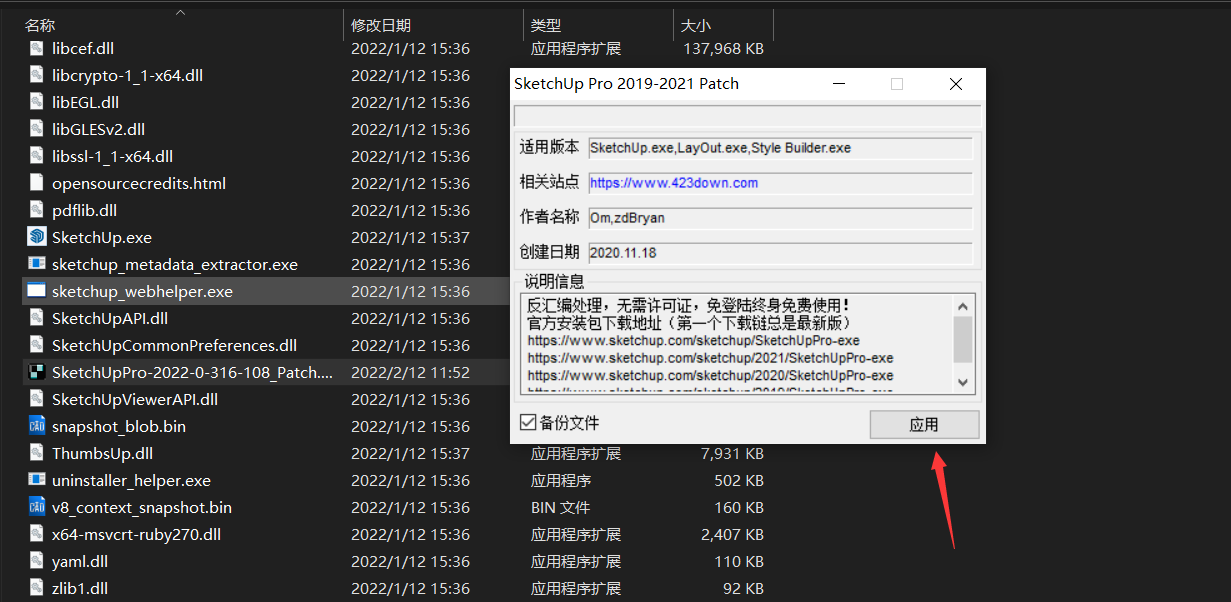This screenshot has height=602, width=1231.
Task: Click the libcrypto-1_1-x64.dll file icon
Action: point(36,75)
